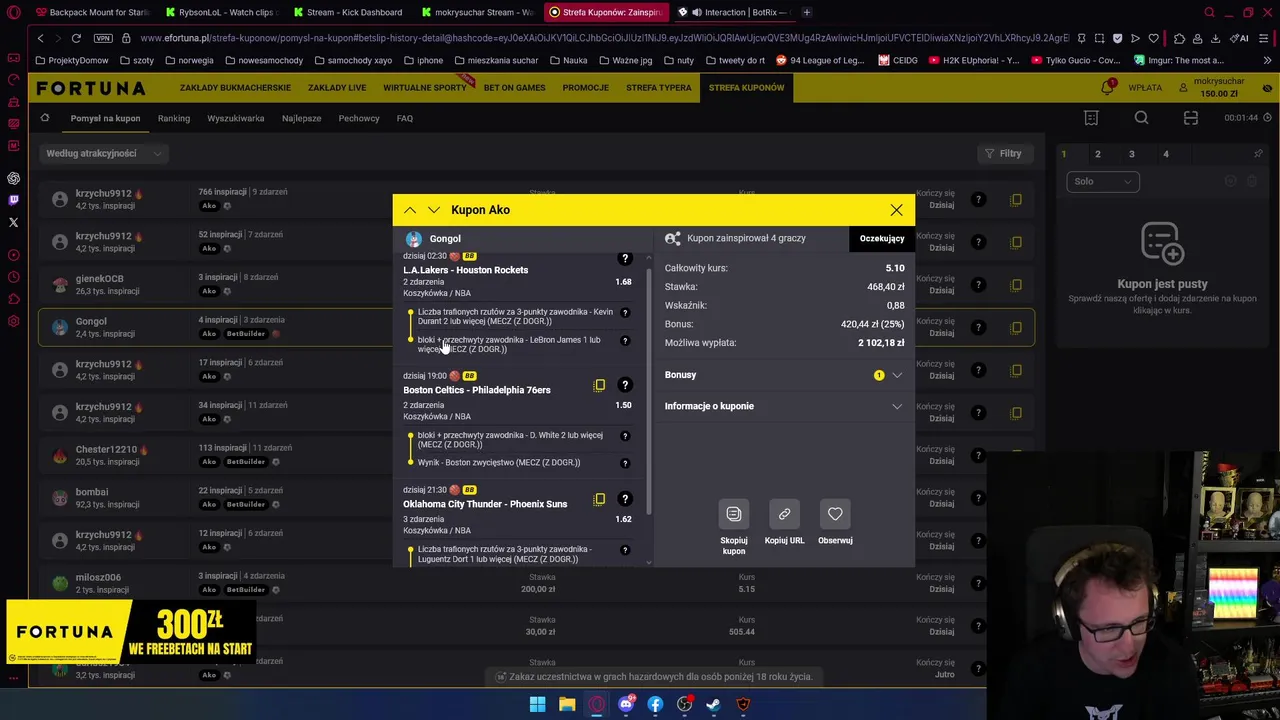Click the browser back arrow
Viewport: 1280px width, 720px height.
tap(40, 38)
